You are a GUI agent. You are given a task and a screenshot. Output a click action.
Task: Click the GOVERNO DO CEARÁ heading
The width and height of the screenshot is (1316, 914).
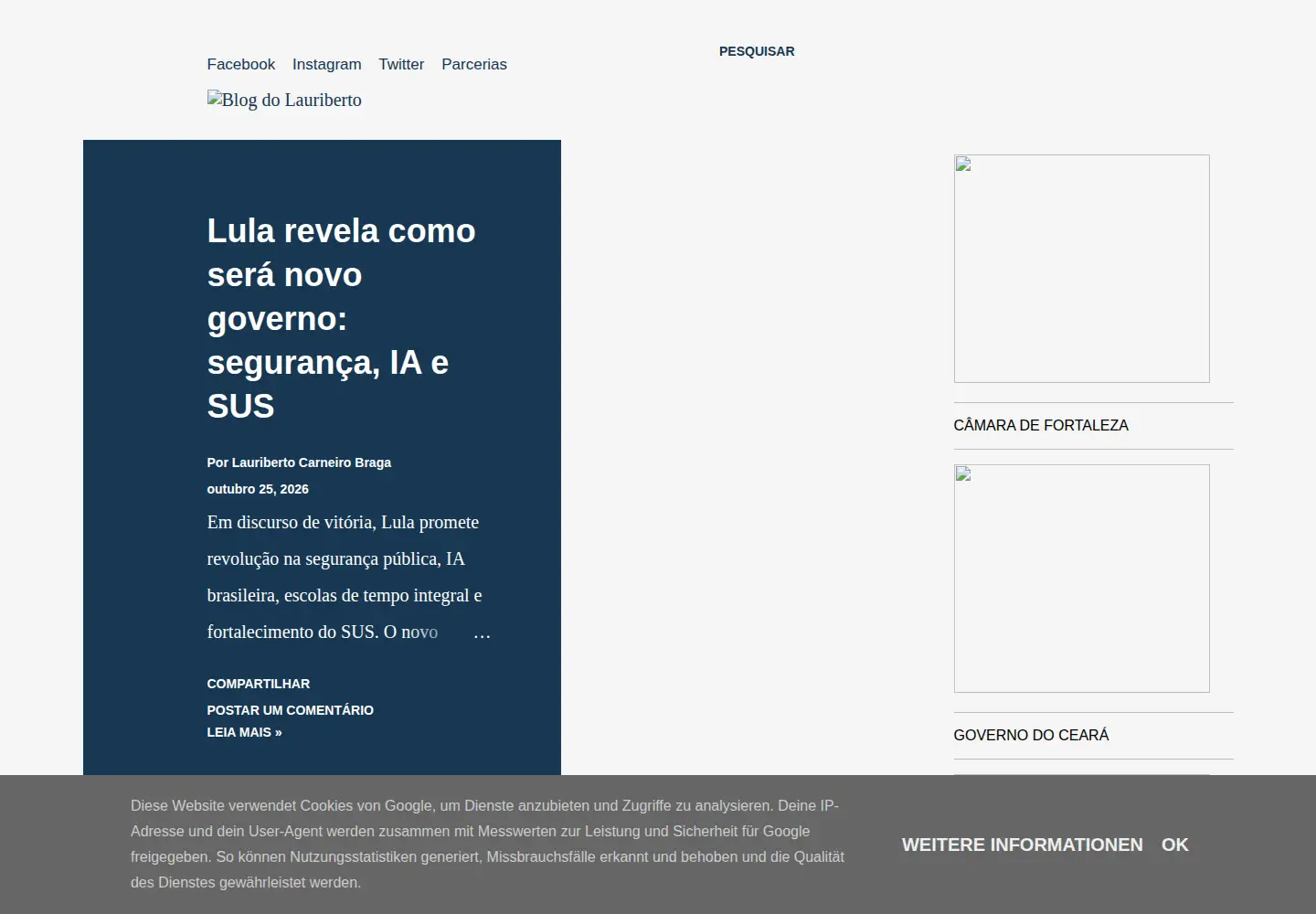[x=1031, y=735]
